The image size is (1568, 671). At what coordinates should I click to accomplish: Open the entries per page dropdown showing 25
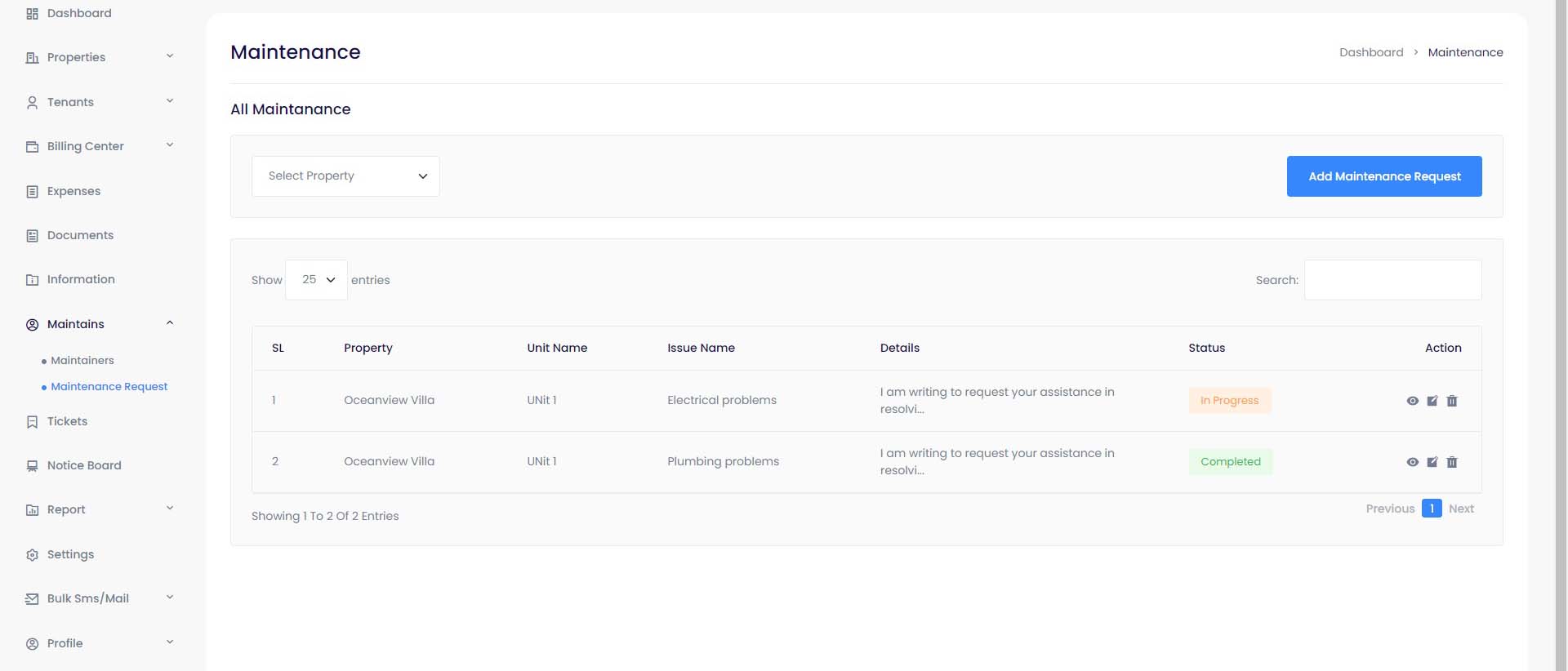pos(316,280)
